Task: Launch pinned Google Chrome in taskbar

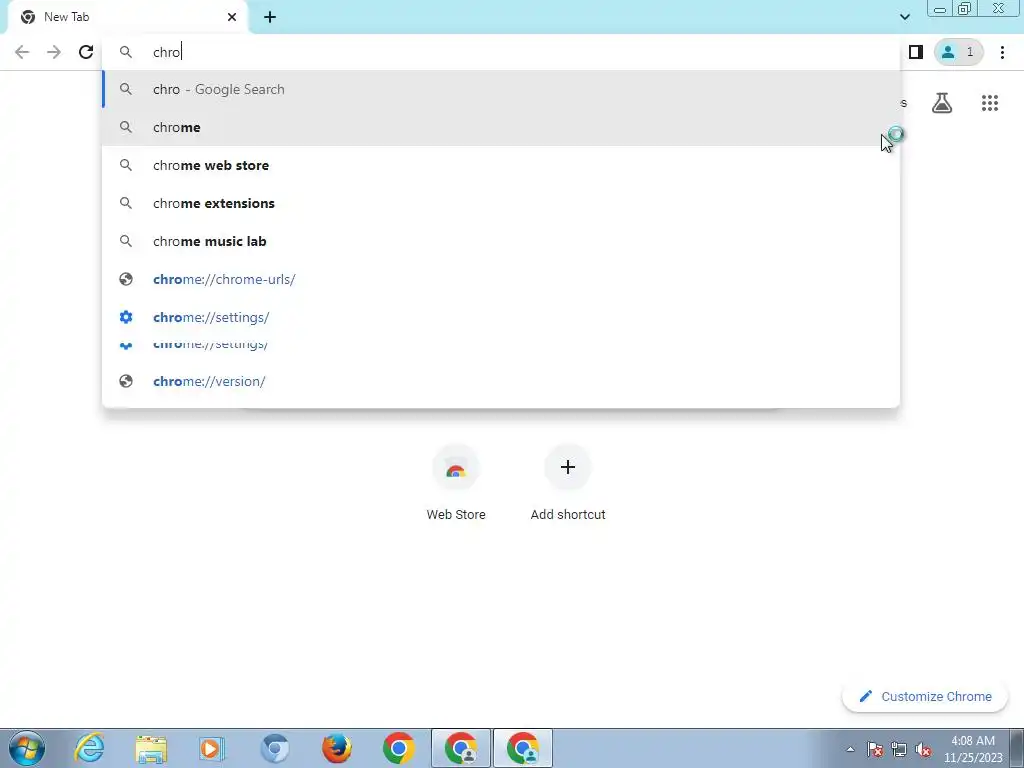Action: point(398,748)
